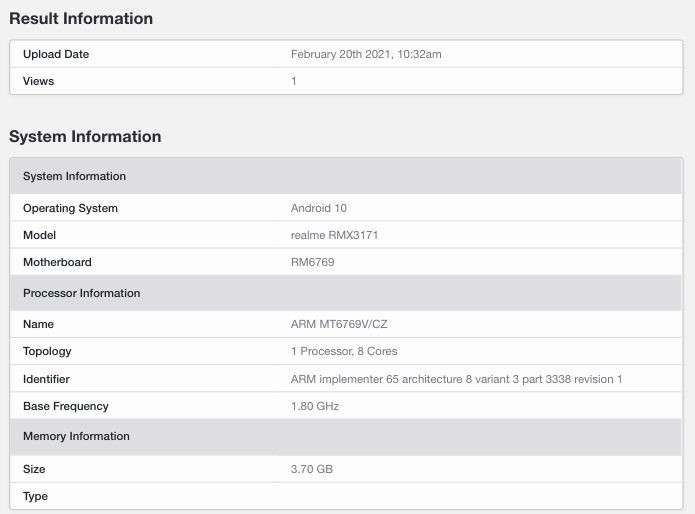
Task: Select the ARM implementer 65 identifier value
Action: pyautogui.click(x=457, y=379)
